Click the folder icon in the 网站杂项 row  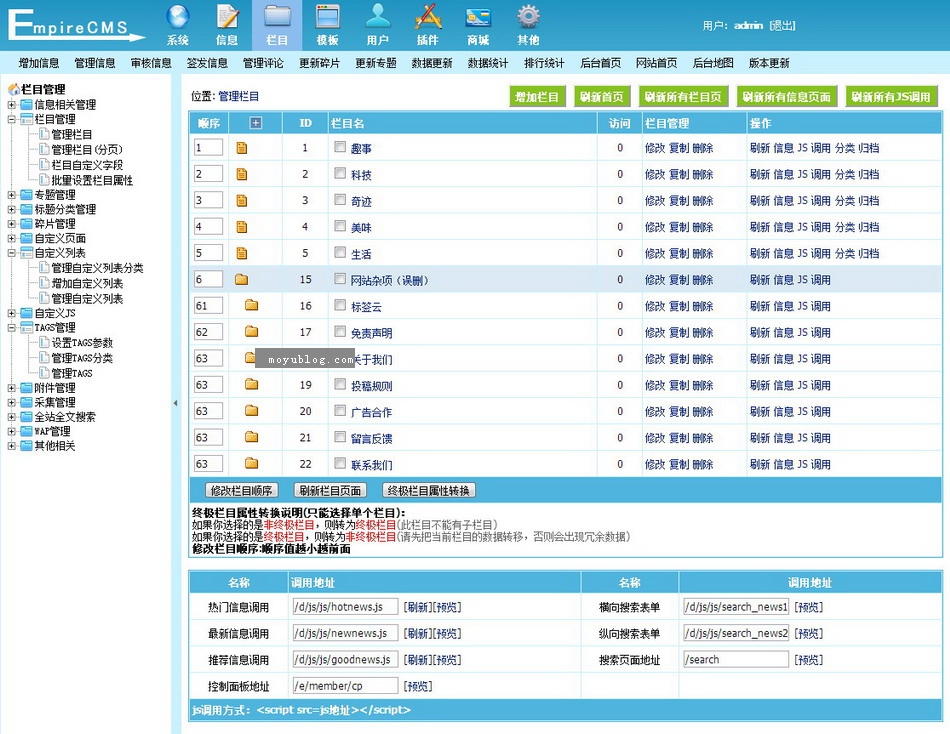click(242, 279)
